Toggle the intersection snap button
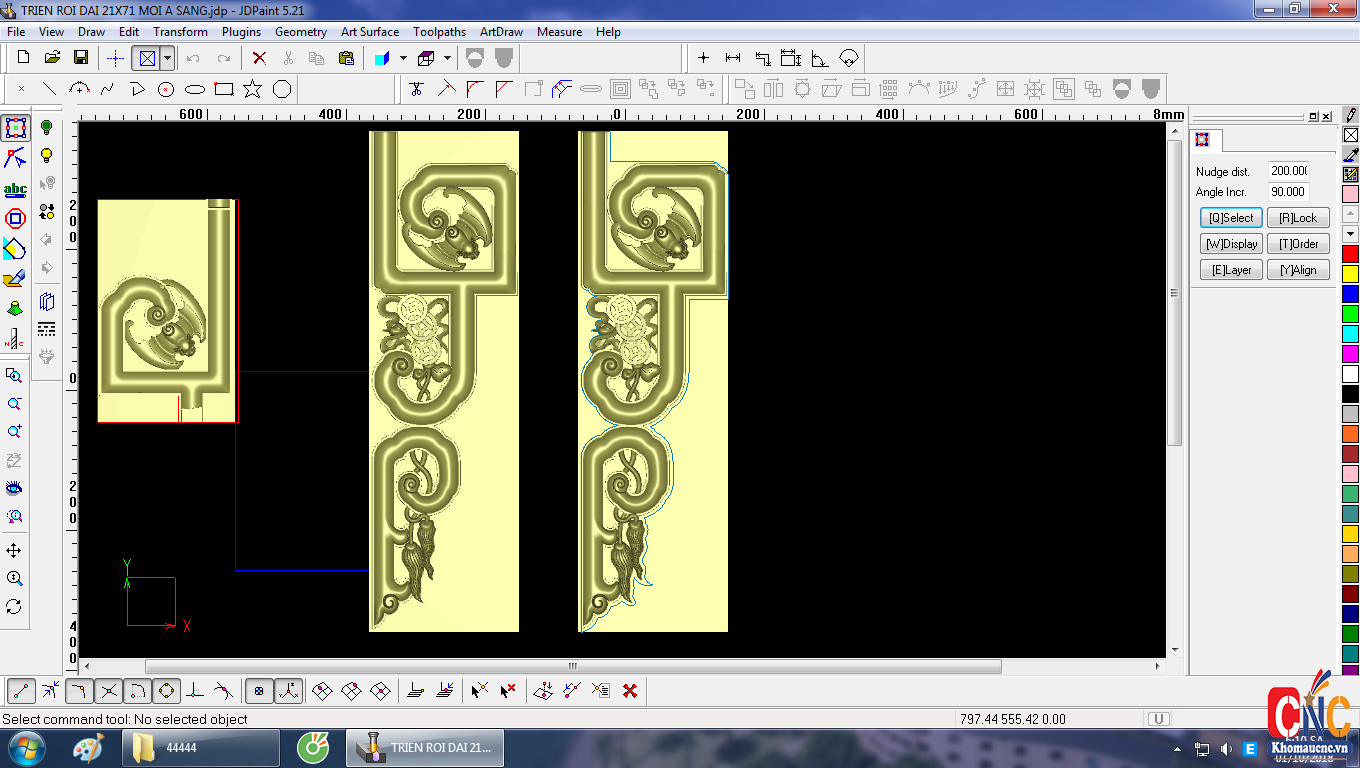The image size is (1360, 768). tap(109, 690)
